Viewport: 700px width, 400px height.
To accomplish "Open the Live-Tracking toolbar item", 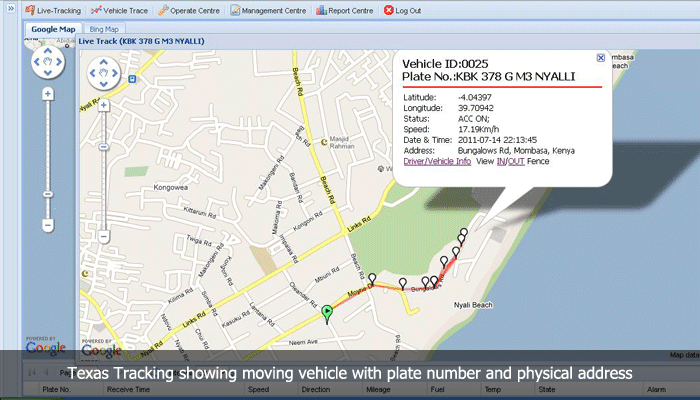I will click(53, 10).
